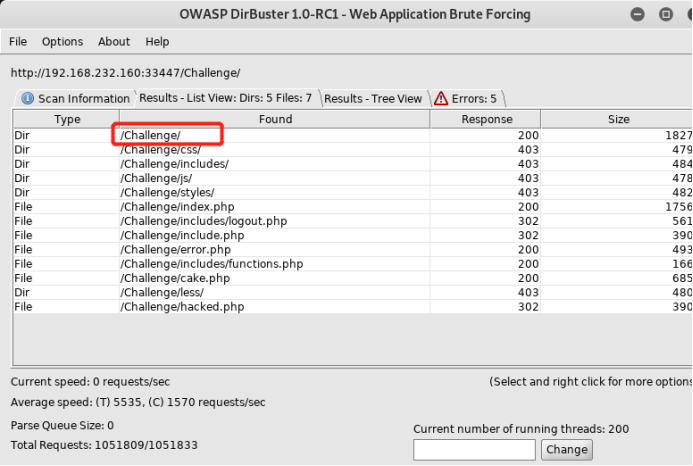The width and height of the screenshot is (693, 466).
Task: Click the 403 response of /Challenge/styles/
Action: pyautogui.click(x=528, y=192)
